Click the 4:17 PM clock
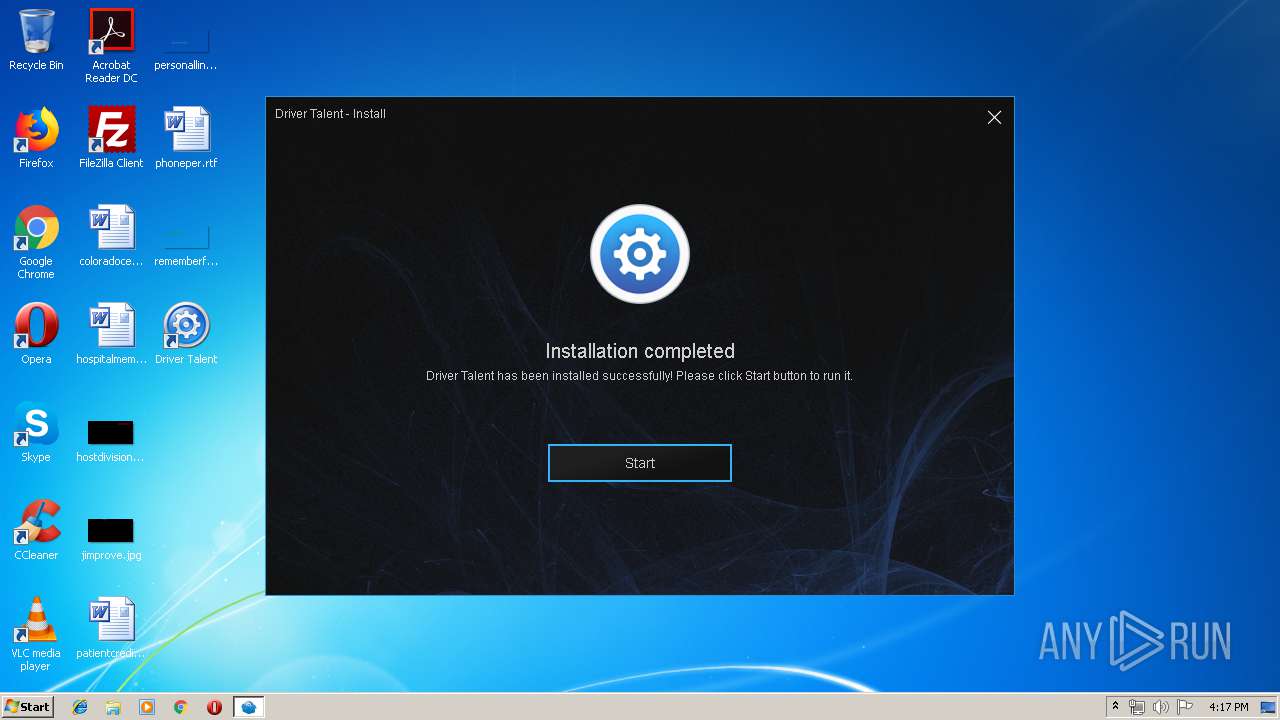The height and width of the screenshot is (720, 1280). (x=1228, y=707)
